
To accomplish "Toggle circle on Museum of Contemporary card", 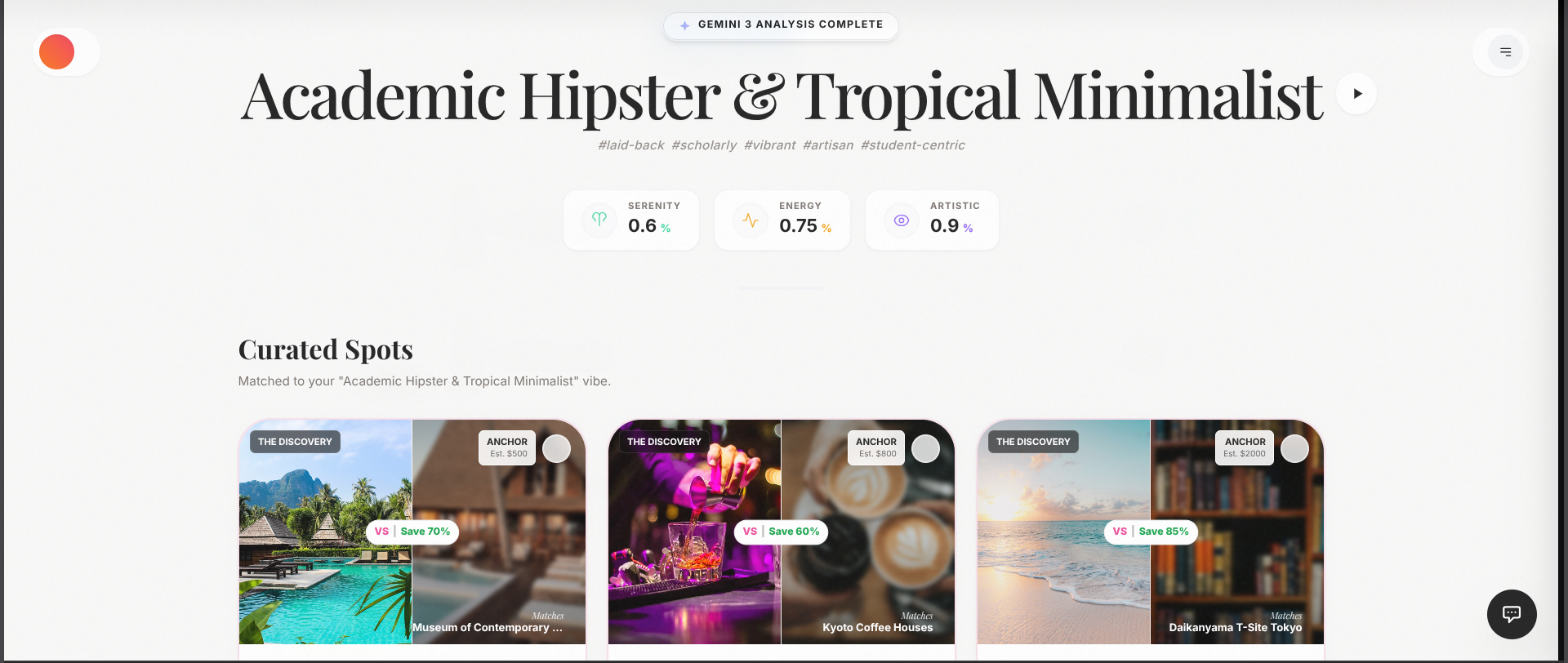I will (557, 448).
